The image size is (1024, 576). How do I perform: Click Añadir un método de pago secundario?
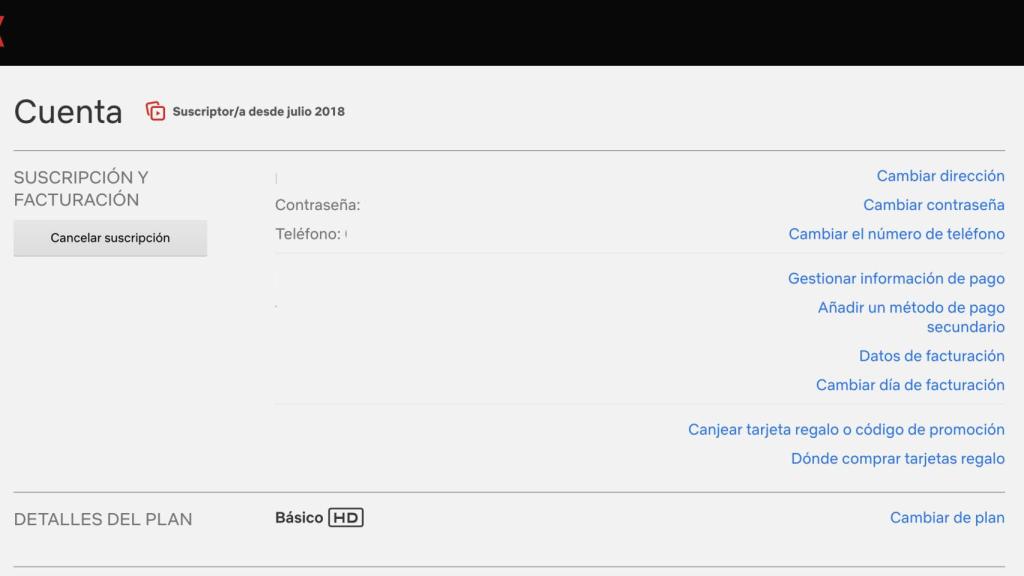[x=910, y=317]
